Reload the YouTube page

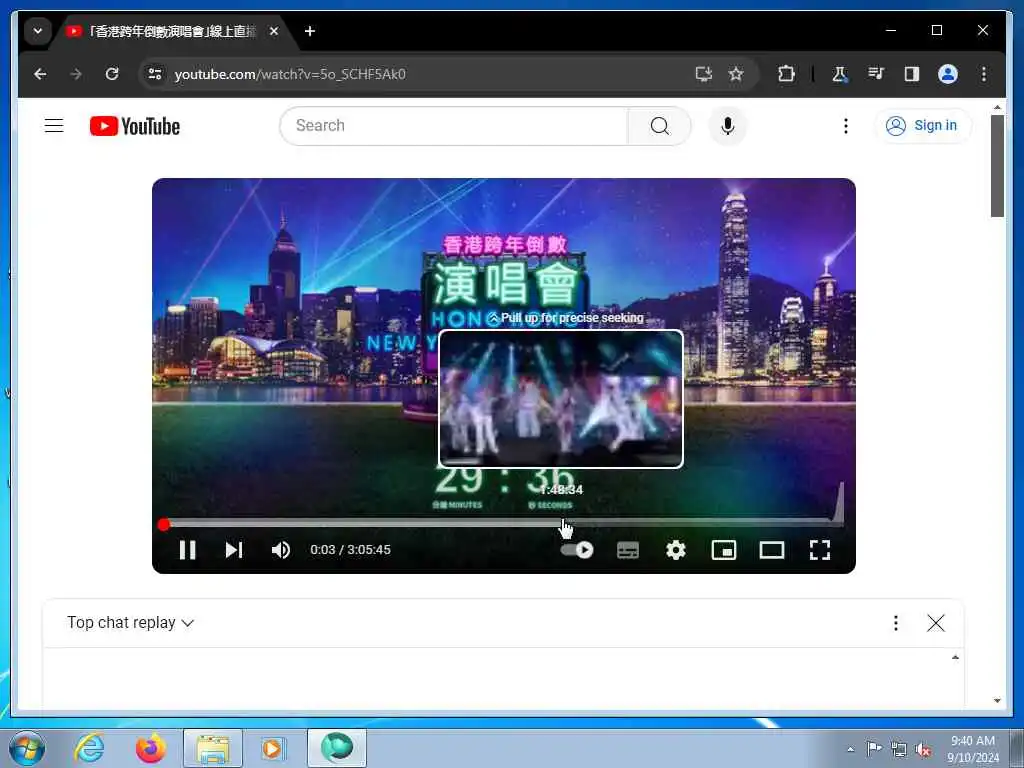pos(112,74)
